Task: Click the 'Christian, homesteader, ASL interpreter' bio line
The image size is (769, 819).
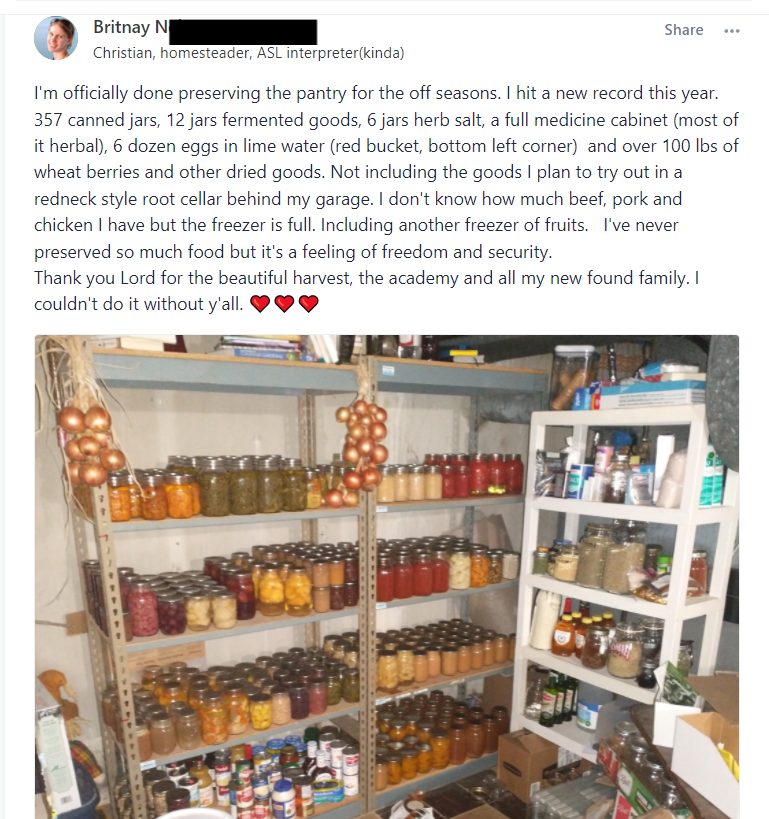Action: tap(249, 53)
